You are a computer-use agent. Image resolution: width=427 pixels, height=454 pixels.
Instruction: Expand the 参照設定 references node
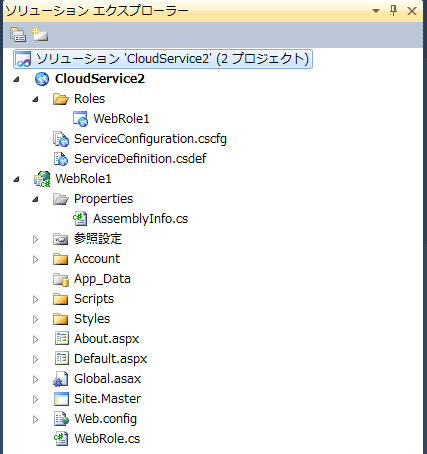click(x=35, y=239)
